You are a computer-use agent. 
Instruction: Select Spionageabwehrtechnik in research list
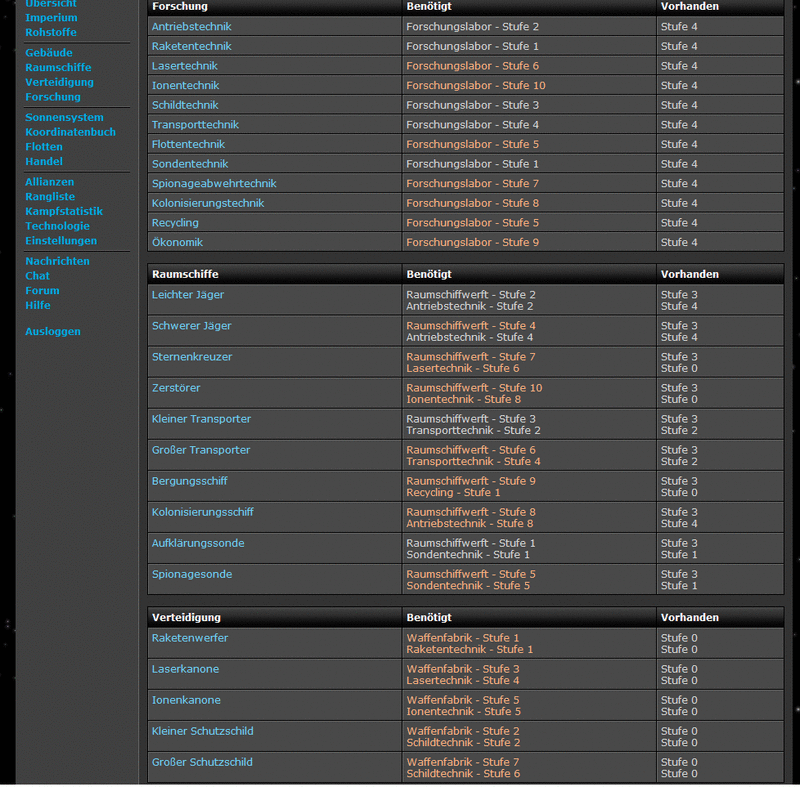click(x=214, y=184)
